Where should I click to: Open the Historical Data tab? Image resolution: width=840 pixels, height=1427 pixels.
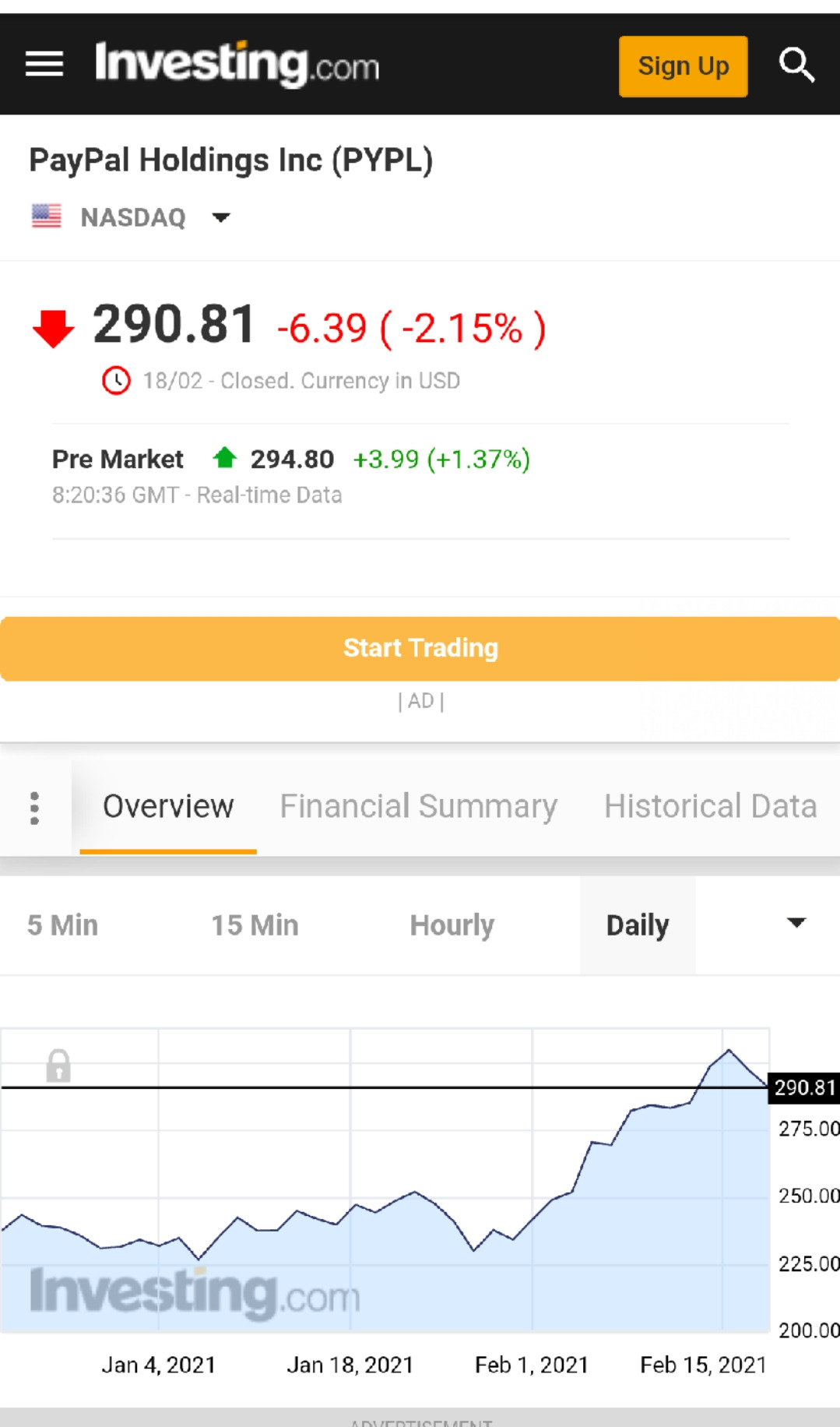(x=710, y=806)
